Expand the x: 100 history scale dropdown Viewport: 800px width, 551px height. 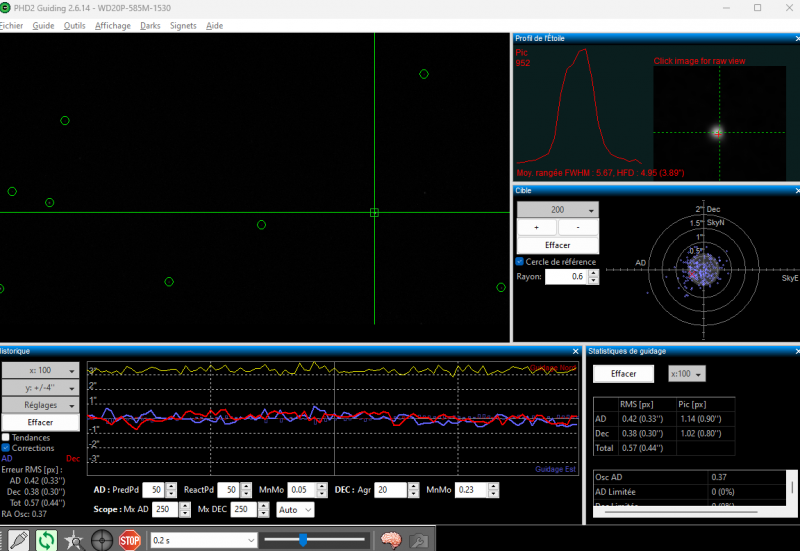point(40,370)
